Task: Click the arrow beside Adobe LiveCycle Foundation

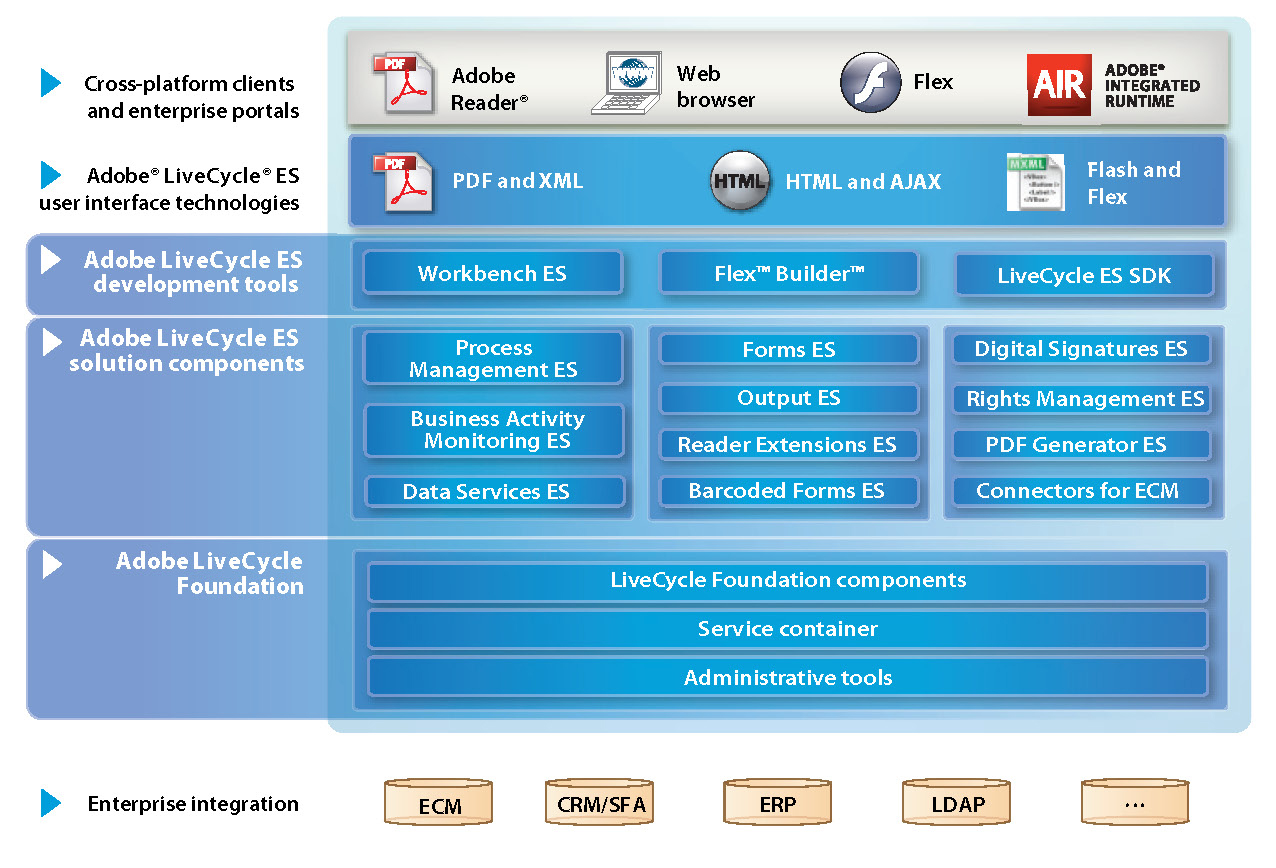Action: 52,564
